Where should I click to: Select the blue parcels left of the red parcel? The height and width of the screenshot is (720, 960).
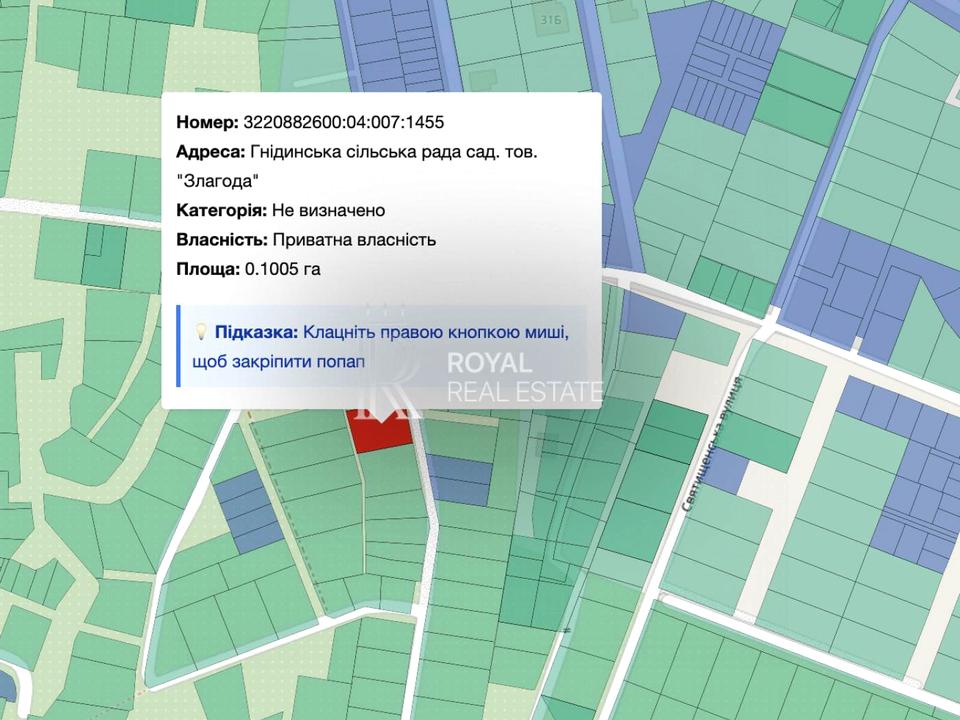247,510
